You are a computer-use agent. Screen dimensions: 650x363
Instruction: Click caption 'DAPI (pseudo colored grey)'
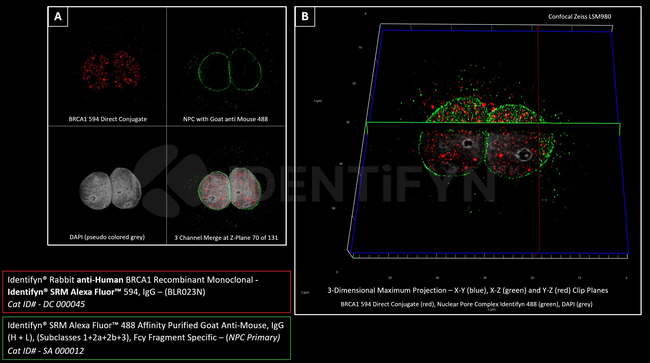pos(107,237)
